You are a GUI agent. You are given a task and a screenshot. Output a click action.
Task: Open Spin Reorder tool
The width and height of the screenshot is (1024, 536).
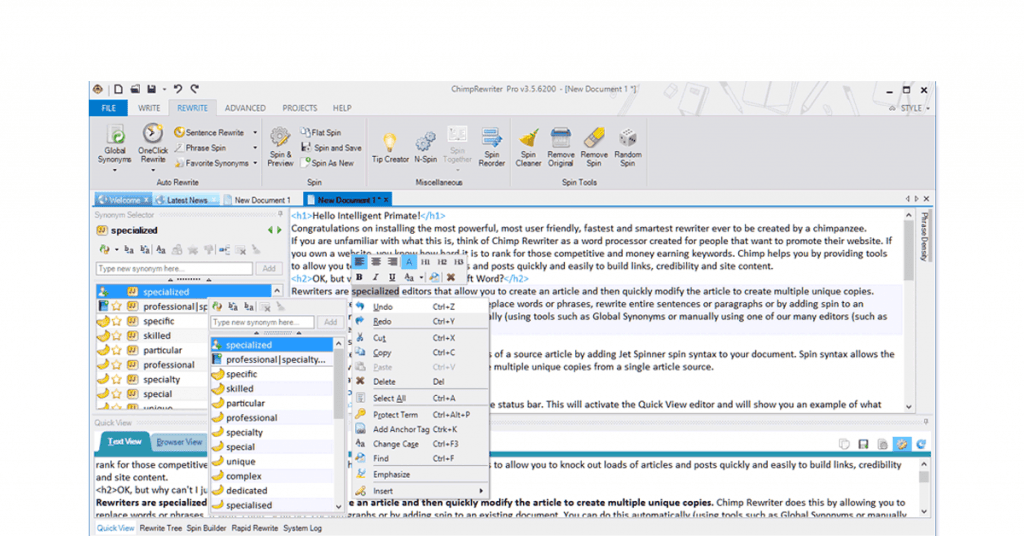491,147
